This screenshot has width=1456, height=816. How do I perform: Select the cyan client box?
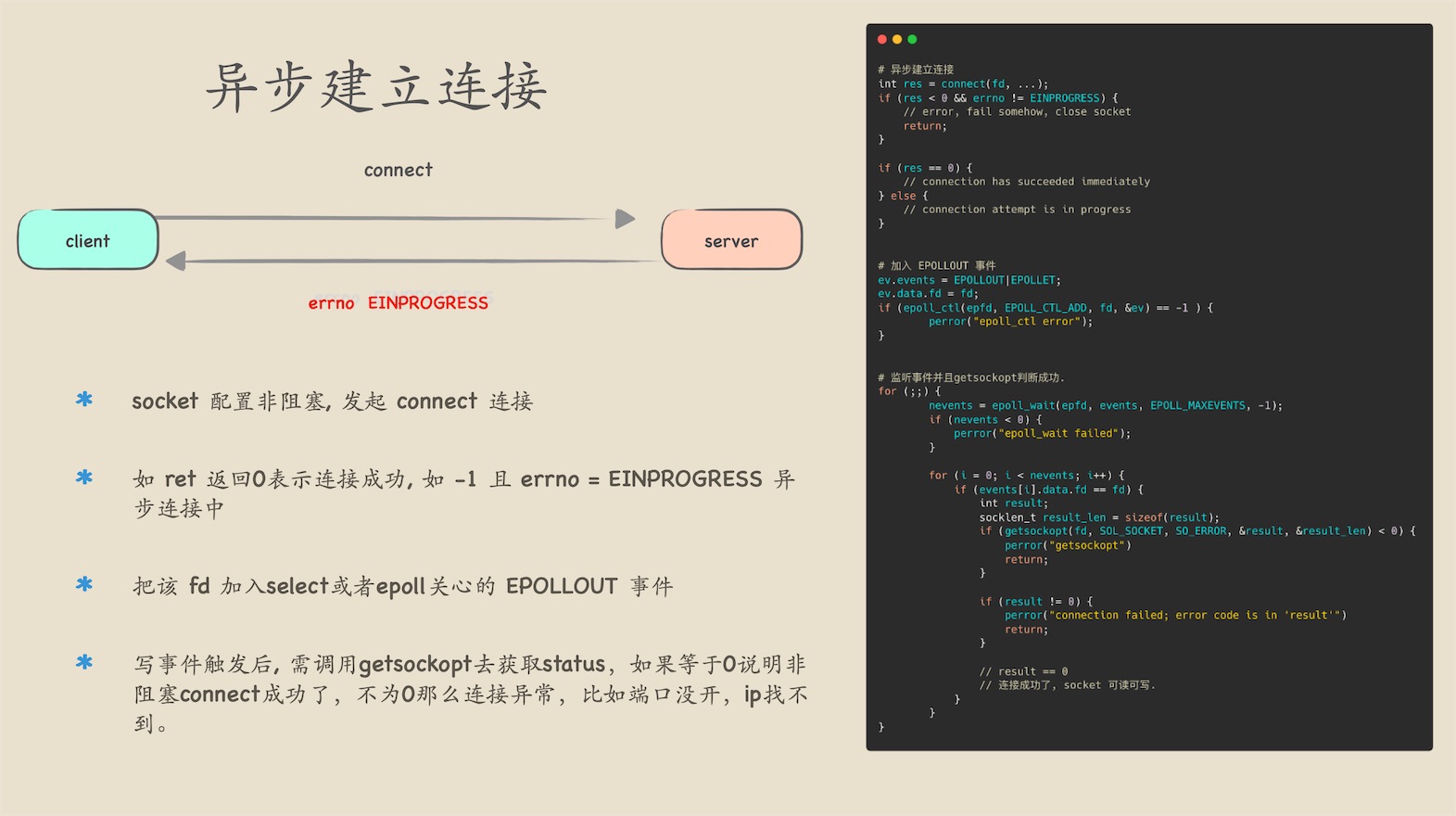[x=88, y=240]
